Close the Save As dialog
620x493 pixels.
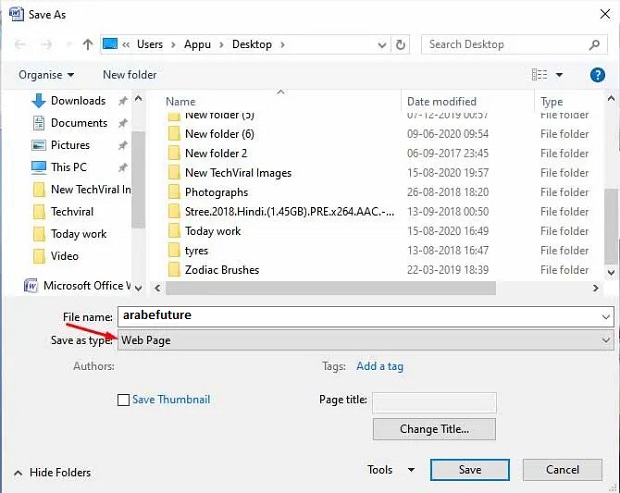(x=605, y=14)
